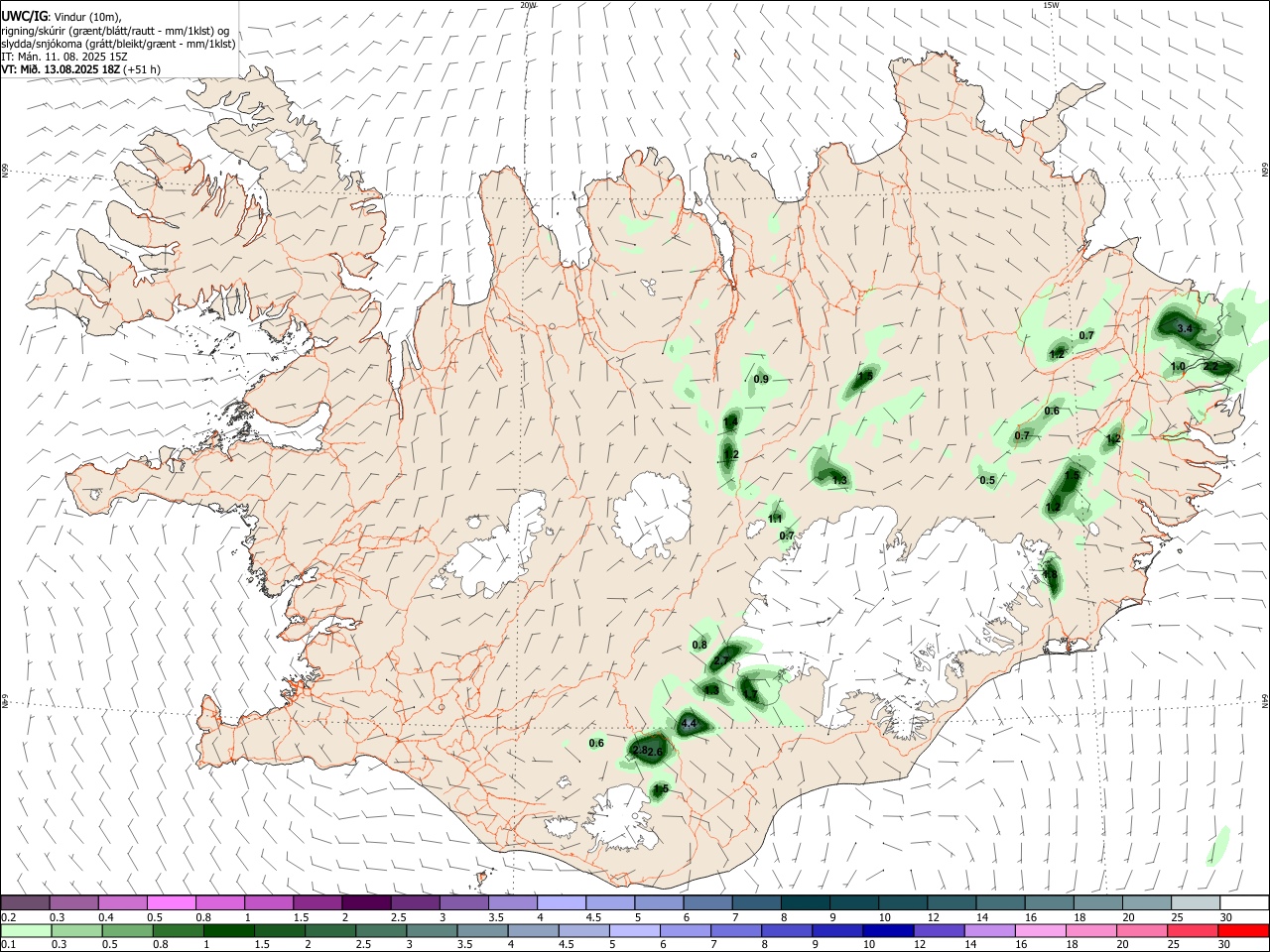This screenshot has width=1270, height=952.
Task: Pick the navy blue bottom-row swatch starting at 10
Action: coord(888,930)
